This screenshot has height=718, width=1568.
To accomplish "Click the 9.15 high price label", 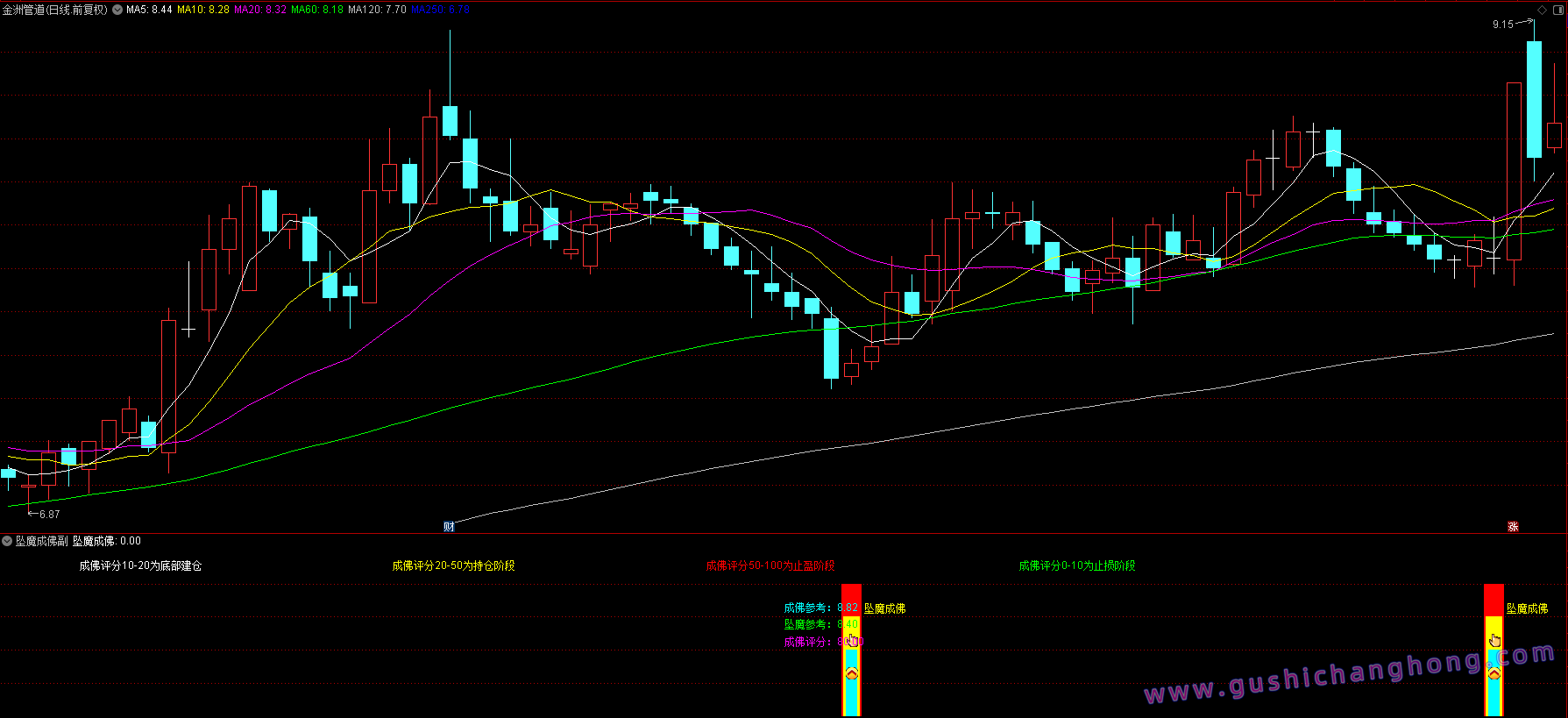I will click(x=1502, y=25).
